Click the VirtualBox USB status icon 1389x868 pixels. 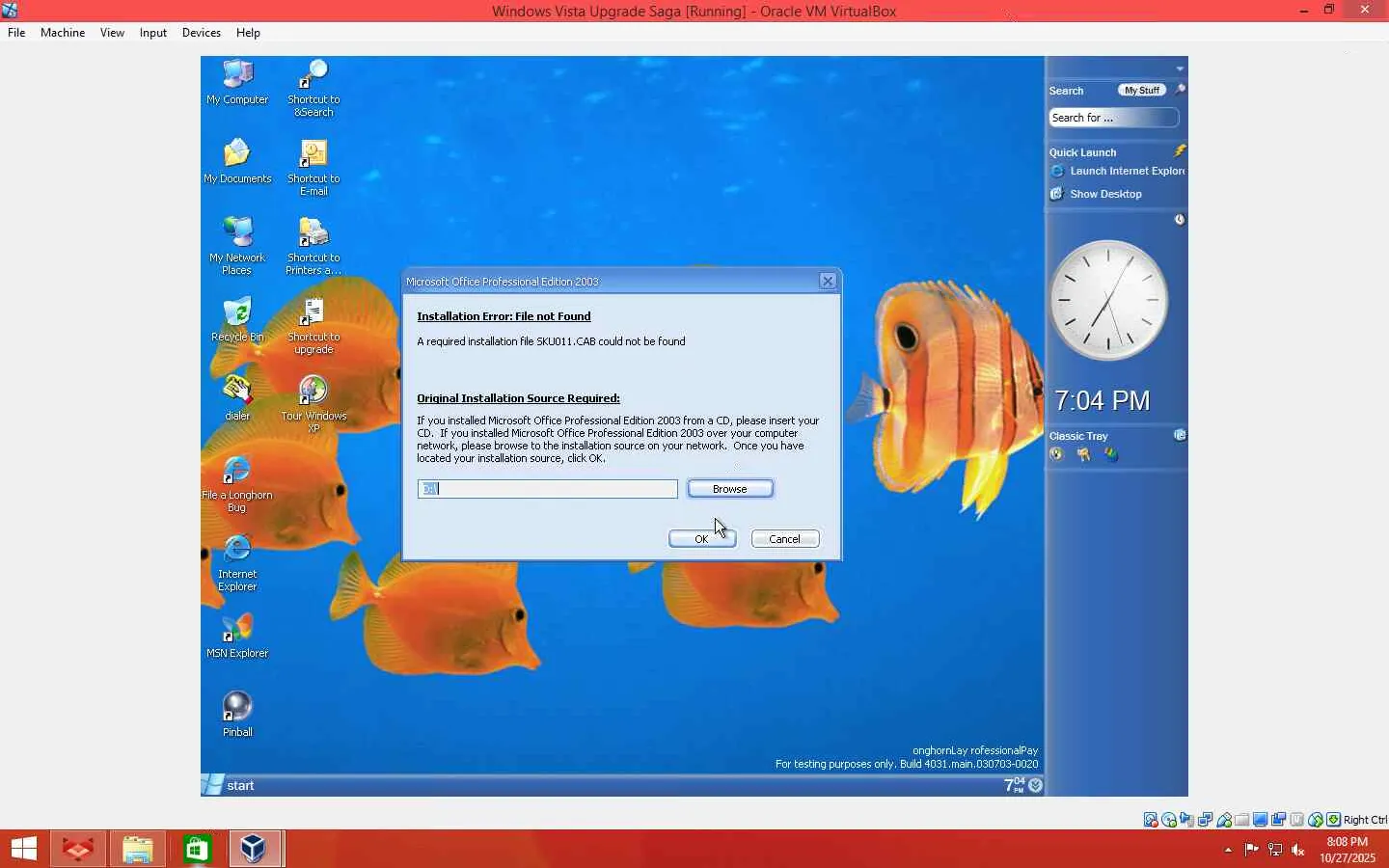pyautogui.click(x=1224, y=820)
